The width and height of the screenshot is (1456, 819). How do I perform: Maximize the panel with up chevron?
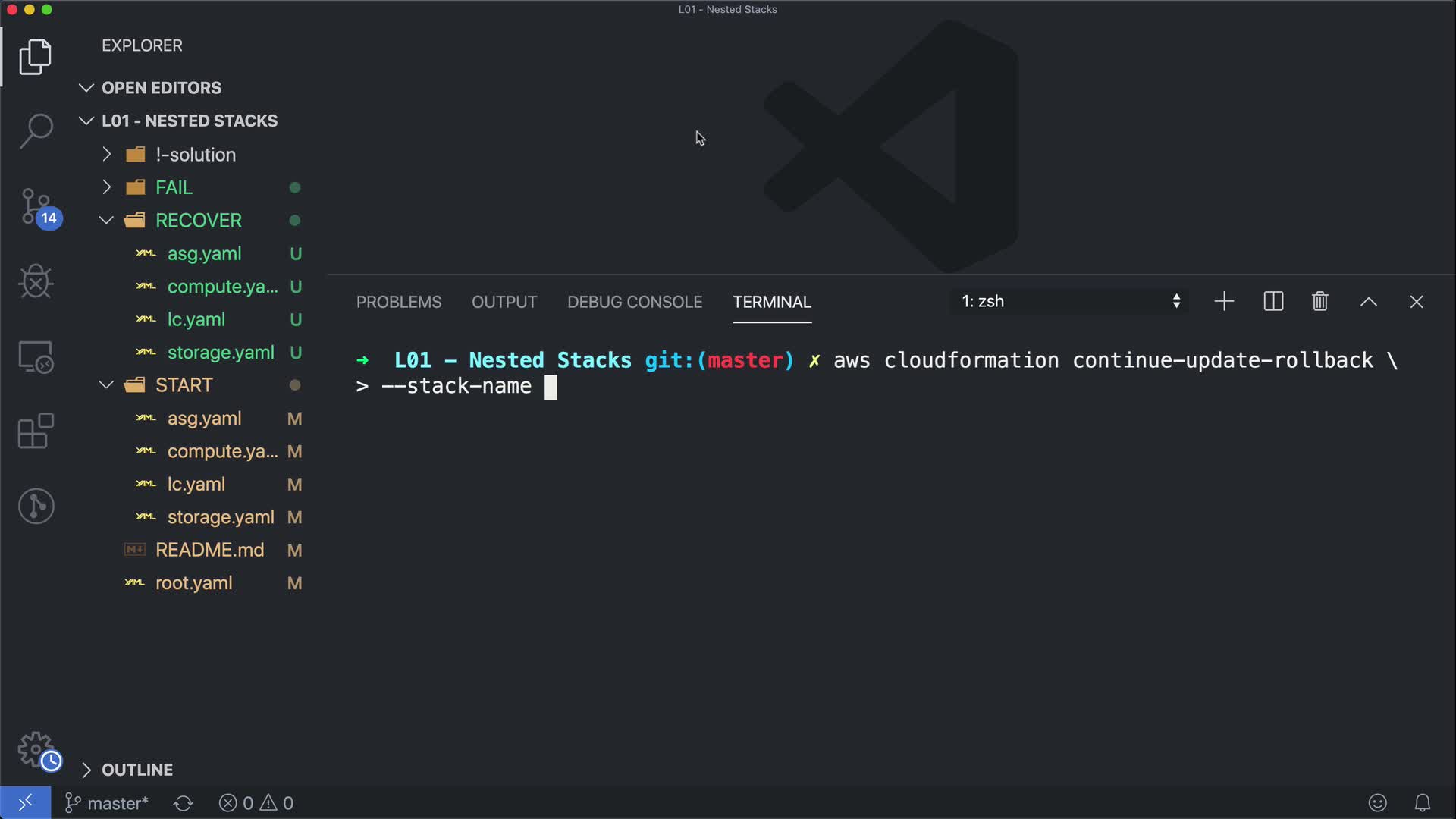[x=1368, y=302]
